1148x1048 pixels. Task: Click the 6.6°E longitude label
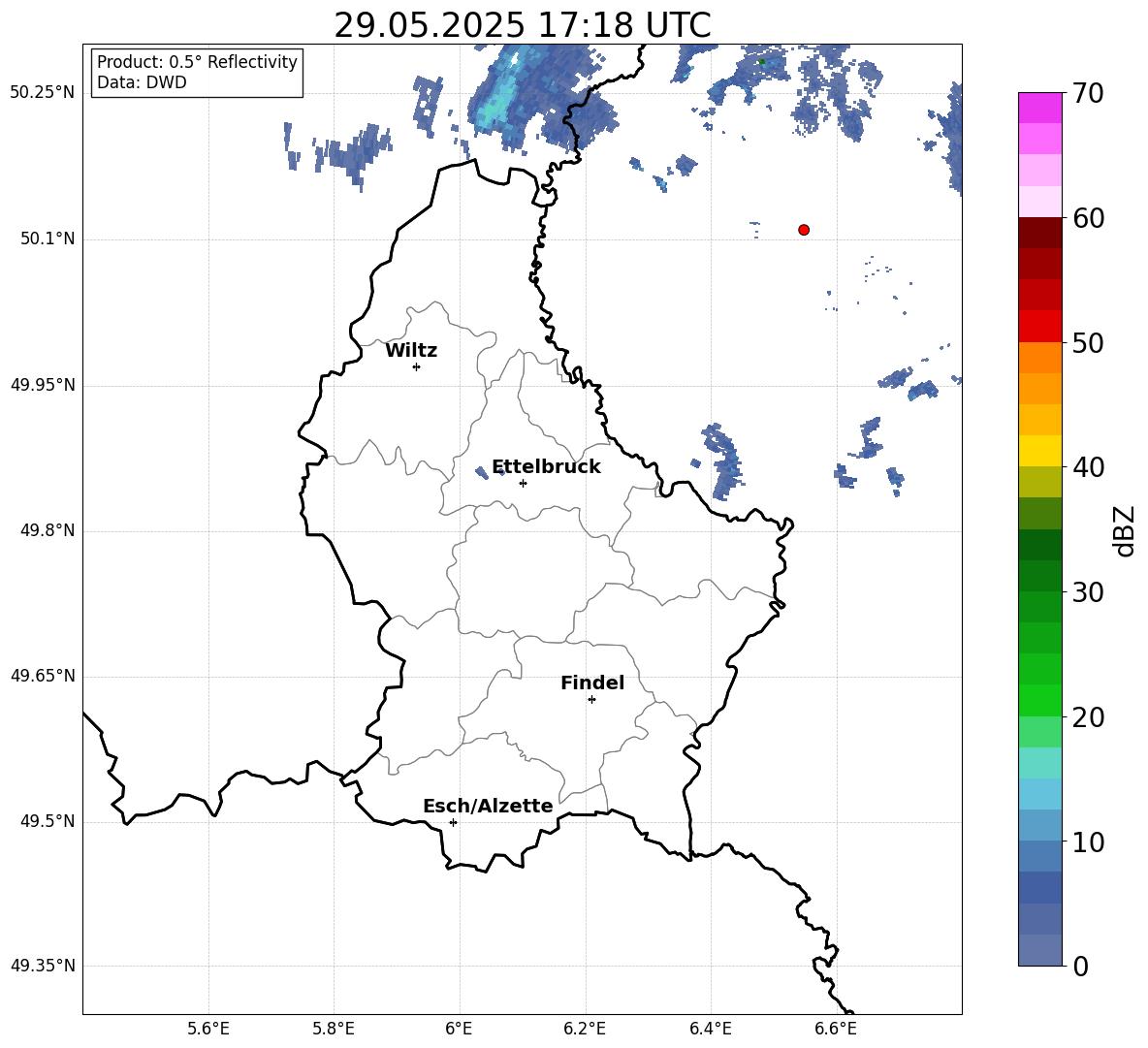[836, 1029]
